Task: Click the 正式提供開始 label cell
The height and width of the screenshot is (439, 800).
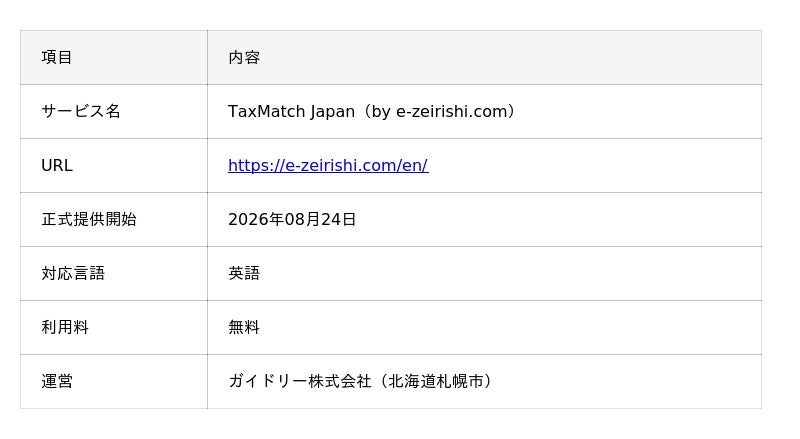Action: point(114,220)
